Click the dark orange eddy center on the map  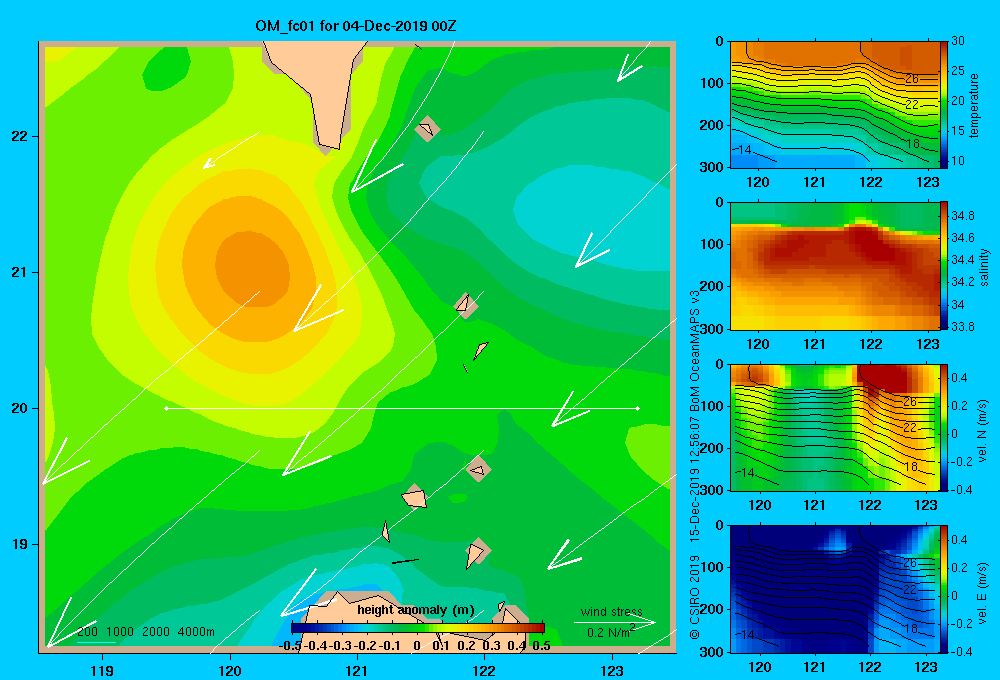tap(253, 267)
